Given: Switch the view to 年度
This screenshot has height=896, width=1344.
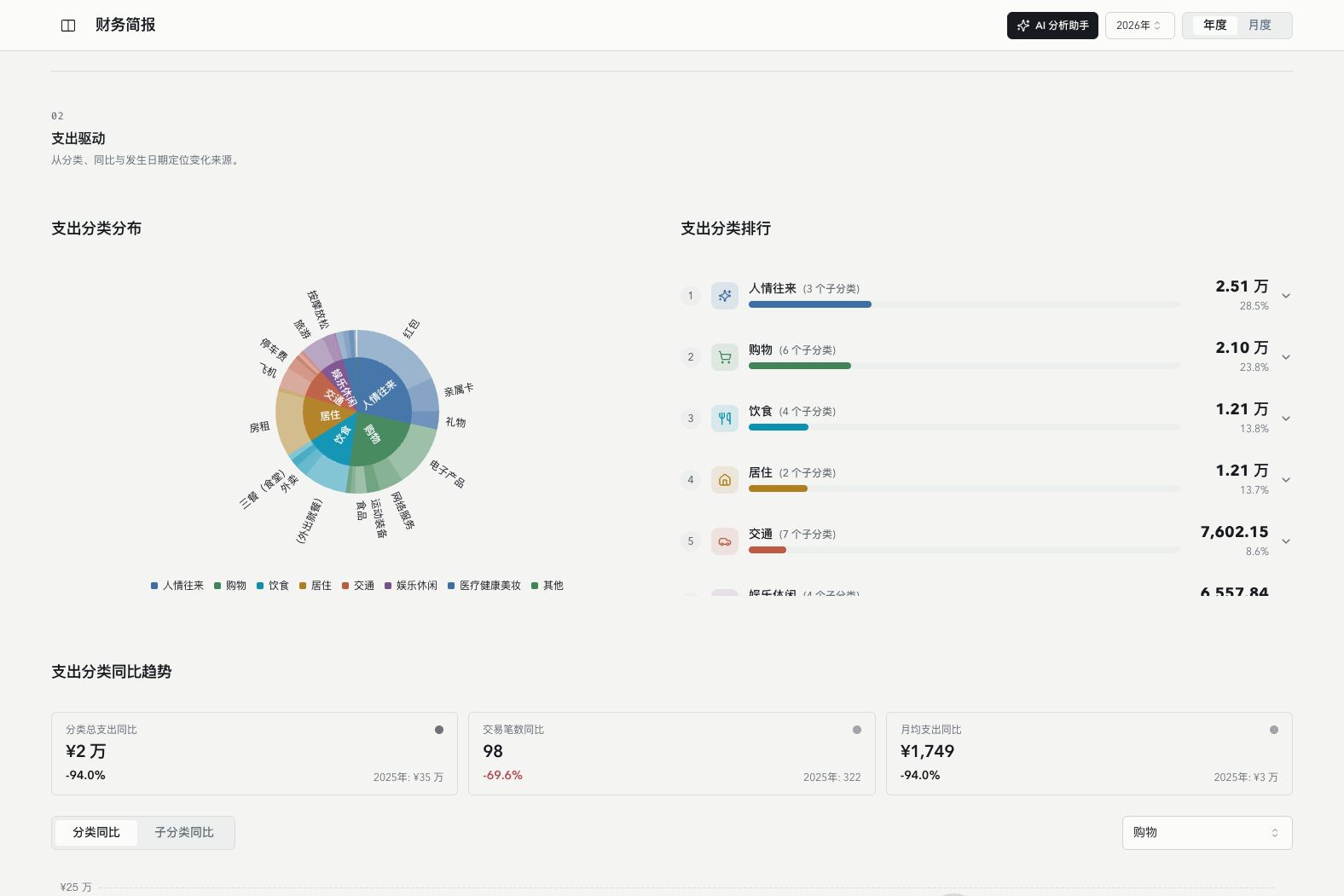Looking at the screenshot, I should (1214, 26).
